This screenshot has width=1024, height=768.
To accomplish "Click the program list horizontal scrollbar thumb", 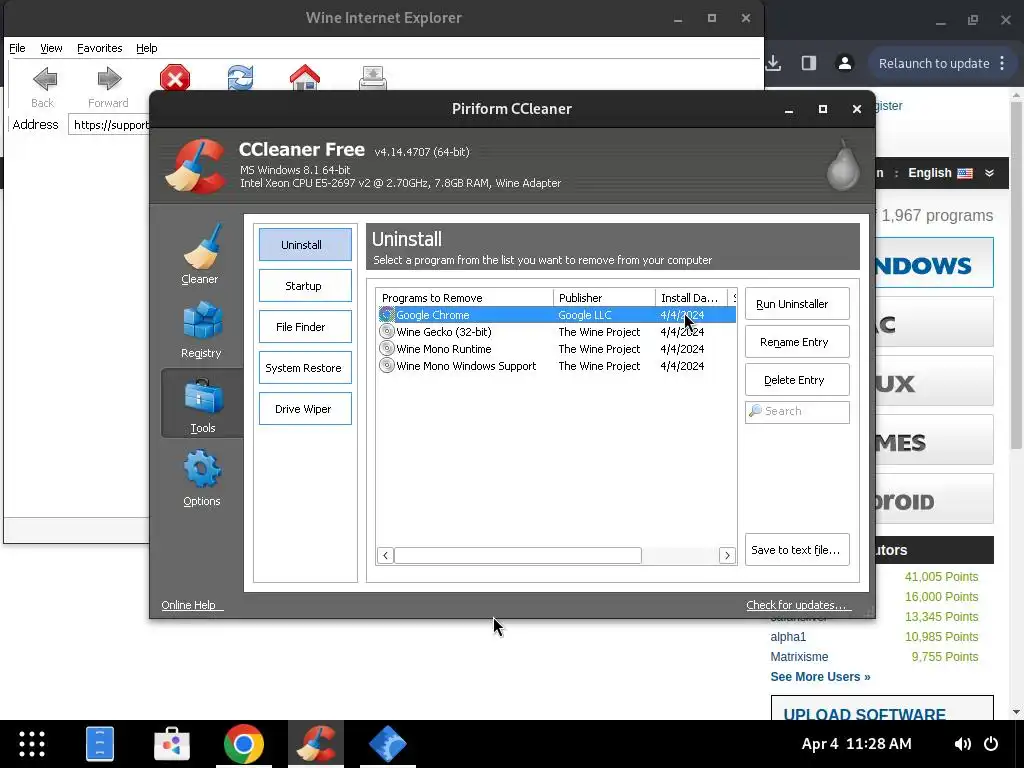I will 518,556.
